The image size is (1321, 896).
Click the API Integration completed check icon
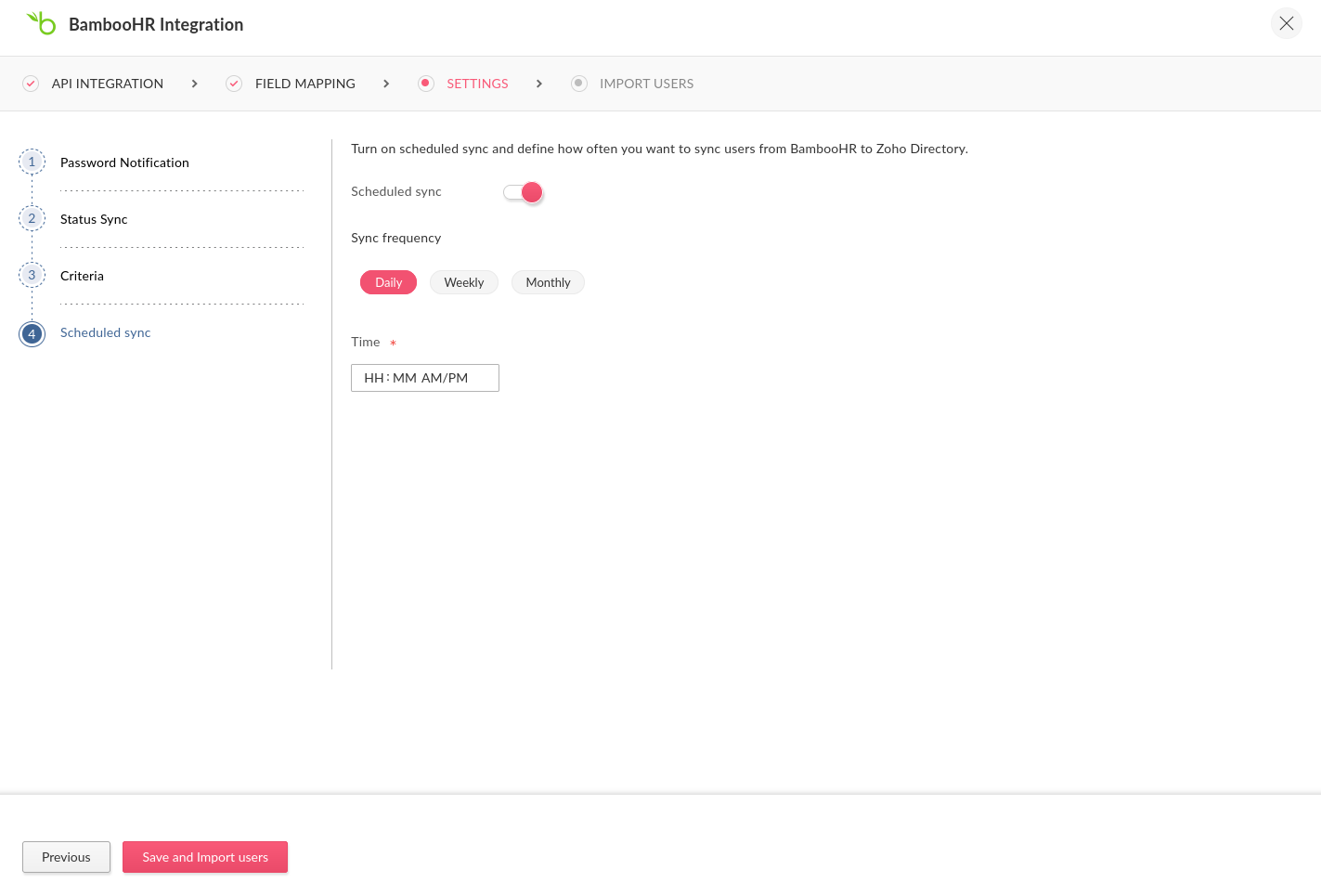[x=31, y=84]
